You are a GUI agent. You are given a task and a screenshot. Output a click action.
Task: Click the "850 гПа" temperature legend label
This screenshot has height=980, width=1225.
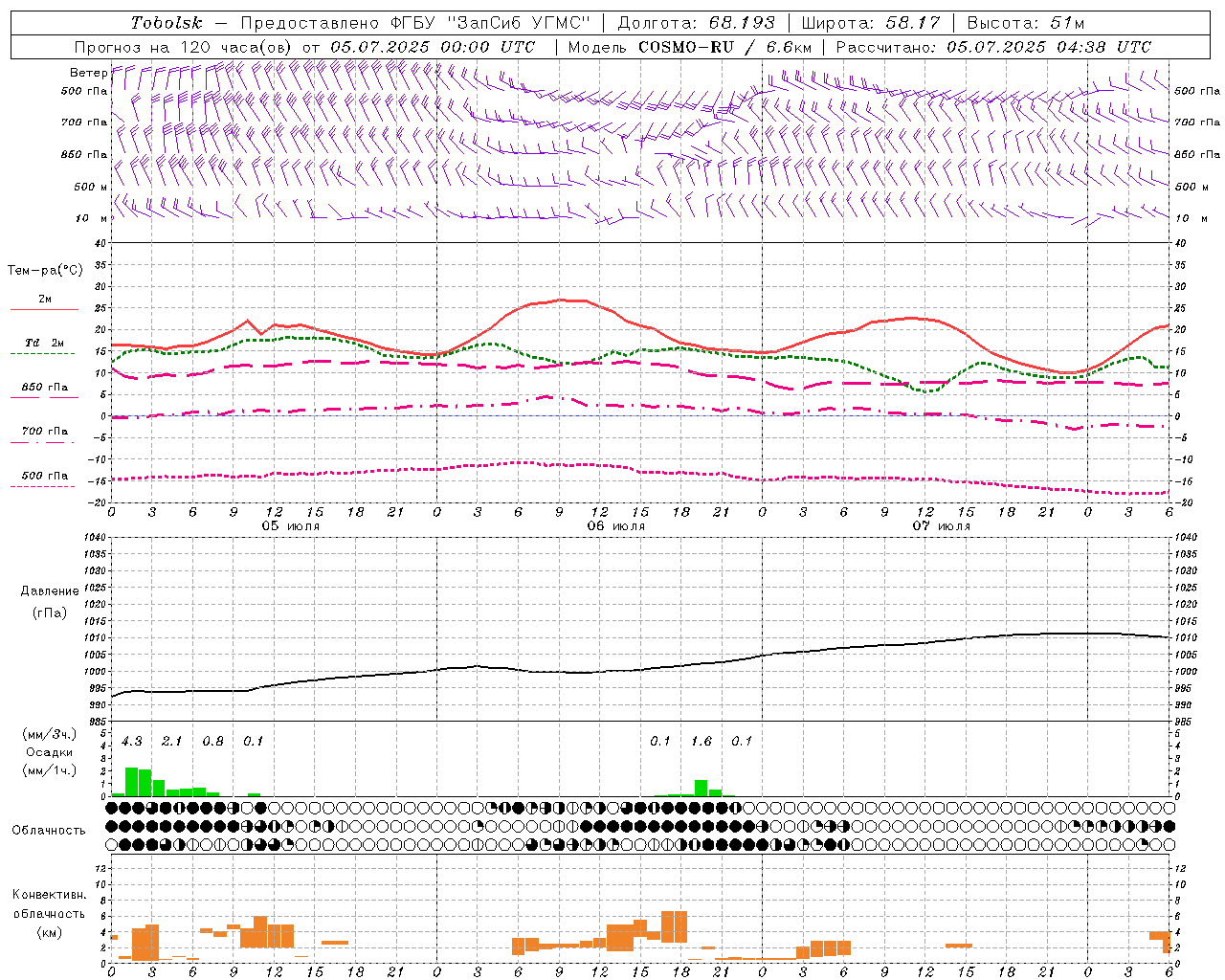[x=45, y=388]
